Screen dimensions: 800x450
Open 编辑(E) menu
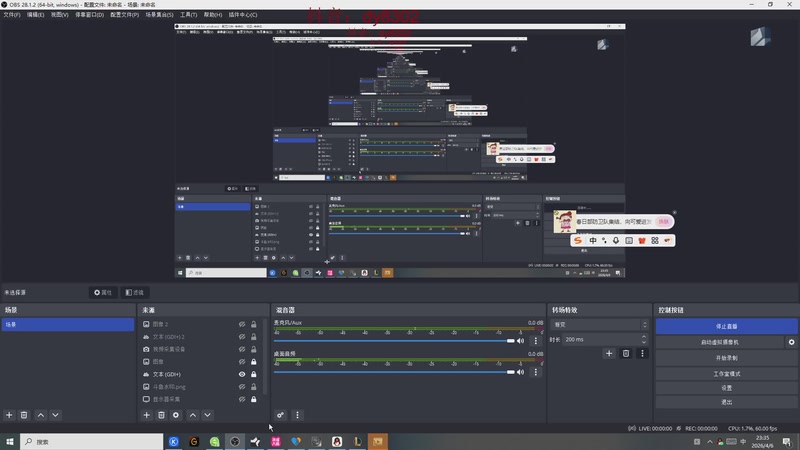(x=35, y=15)
